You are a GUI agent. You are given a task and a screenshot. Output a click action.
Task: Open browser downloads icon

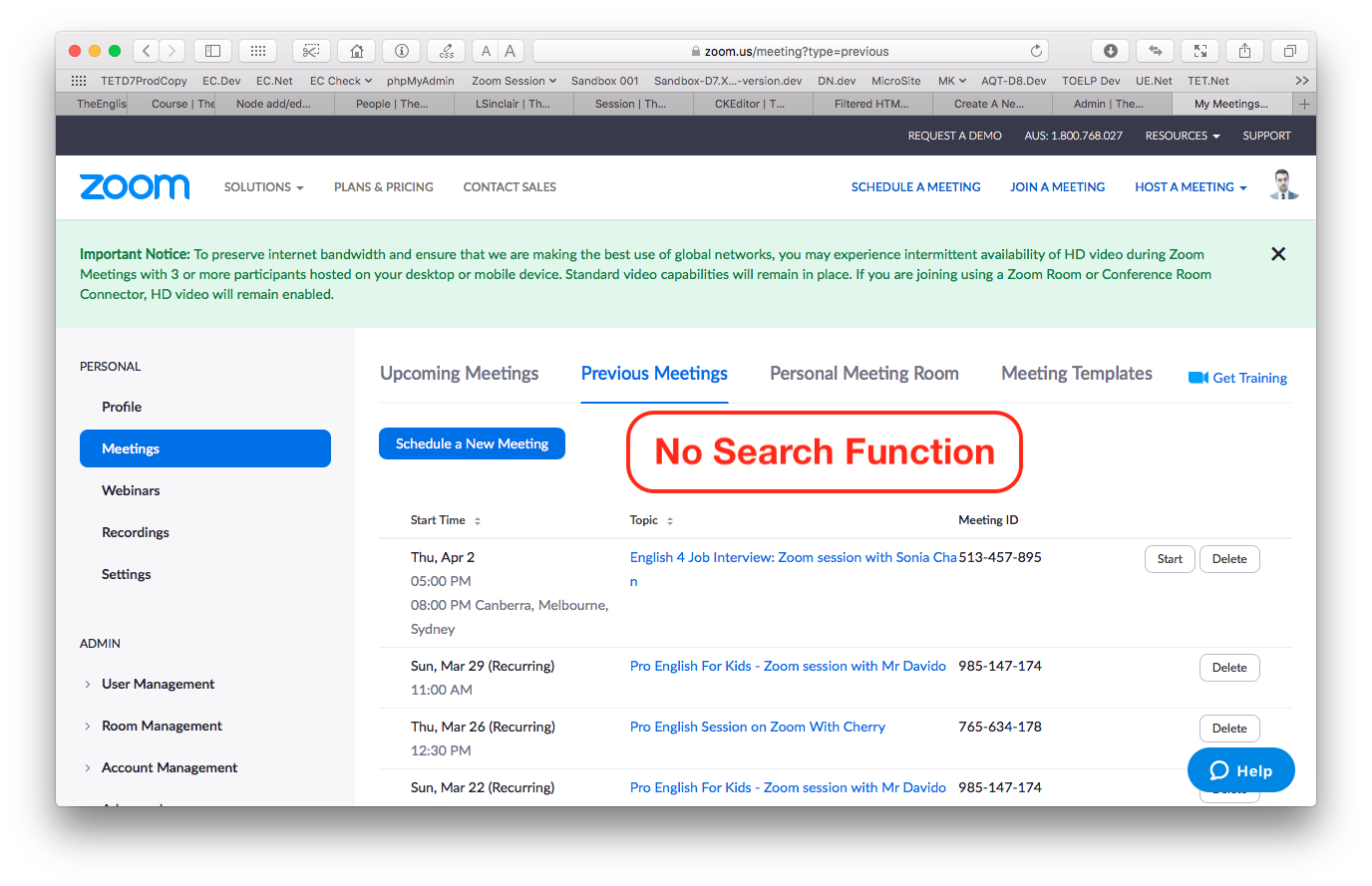[1110, 50]
